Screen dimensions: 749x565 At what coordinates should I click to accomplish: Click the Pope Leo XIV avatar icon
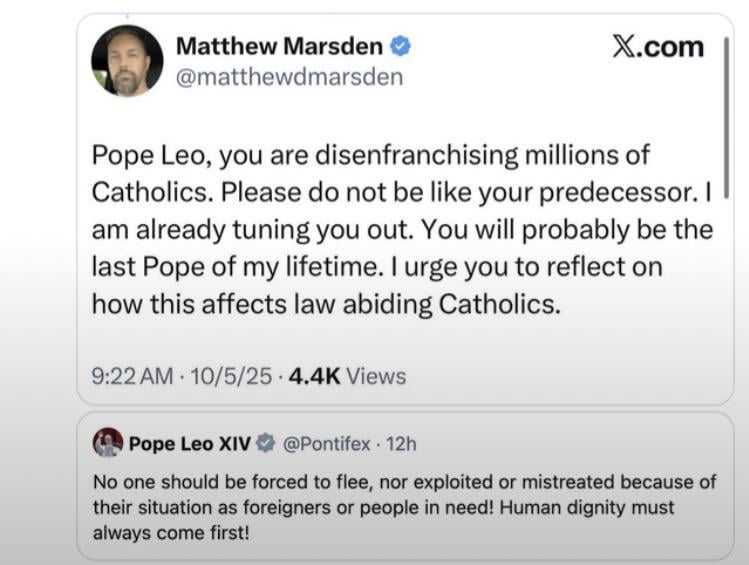pyautogui.click(x=108, y=442)
